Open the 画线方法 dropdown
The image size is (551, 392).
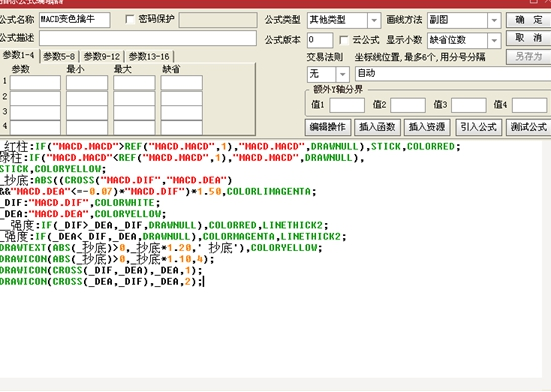click(494, 20)
